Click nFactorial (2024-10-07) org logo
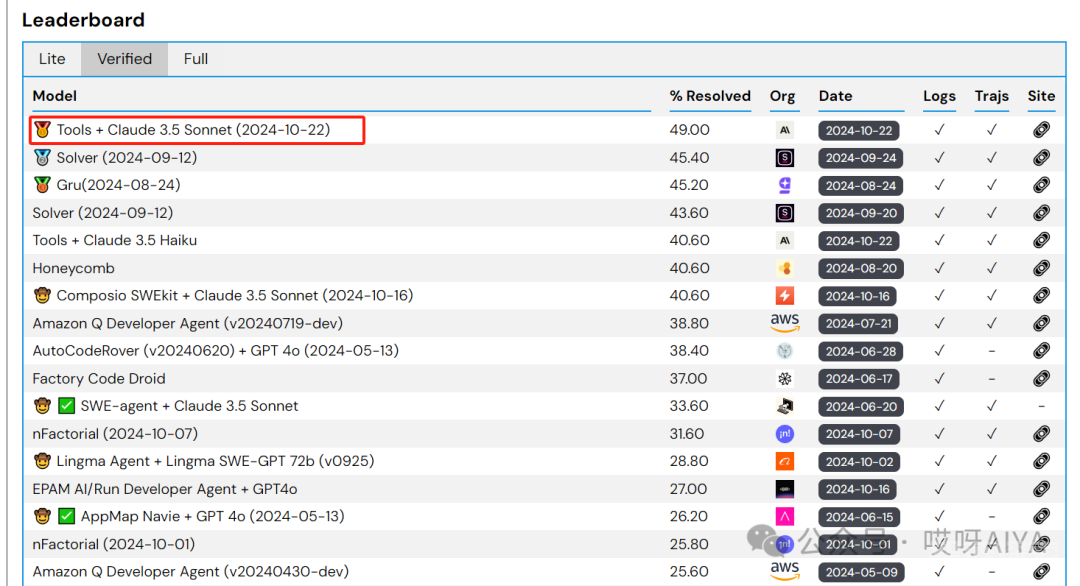Viewport: 1080px width, 586px height. tap(785, 434)
